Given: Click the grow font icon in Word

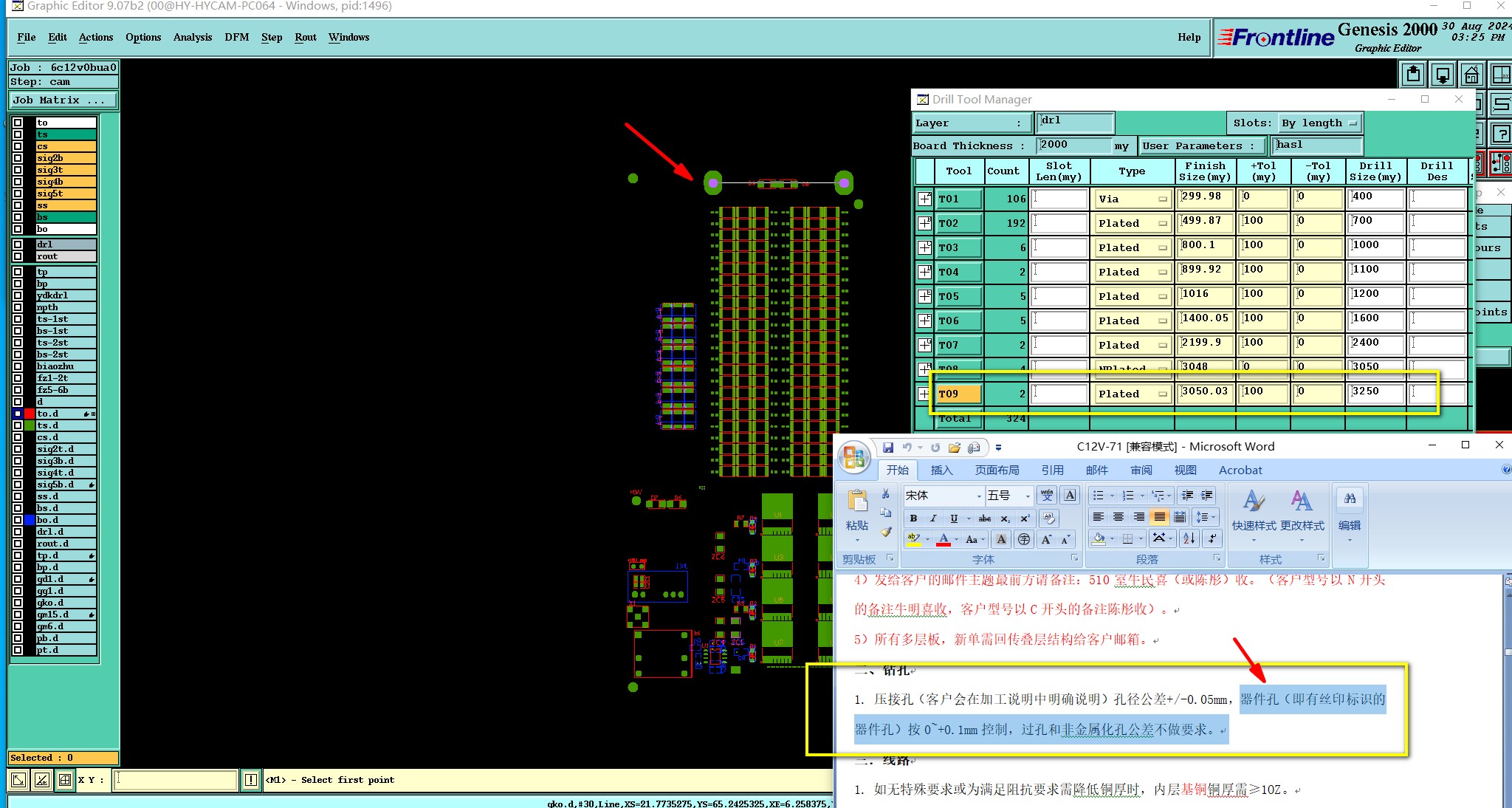Looking at the screenshot, I should (1047, 540).
